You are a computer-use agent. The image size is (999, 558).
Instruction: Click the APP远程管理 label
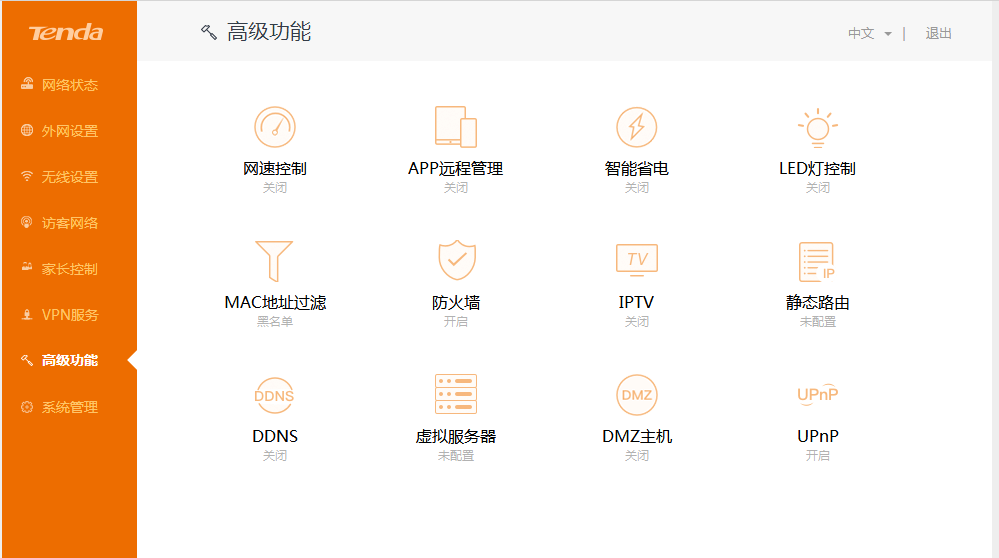point(456,169)
